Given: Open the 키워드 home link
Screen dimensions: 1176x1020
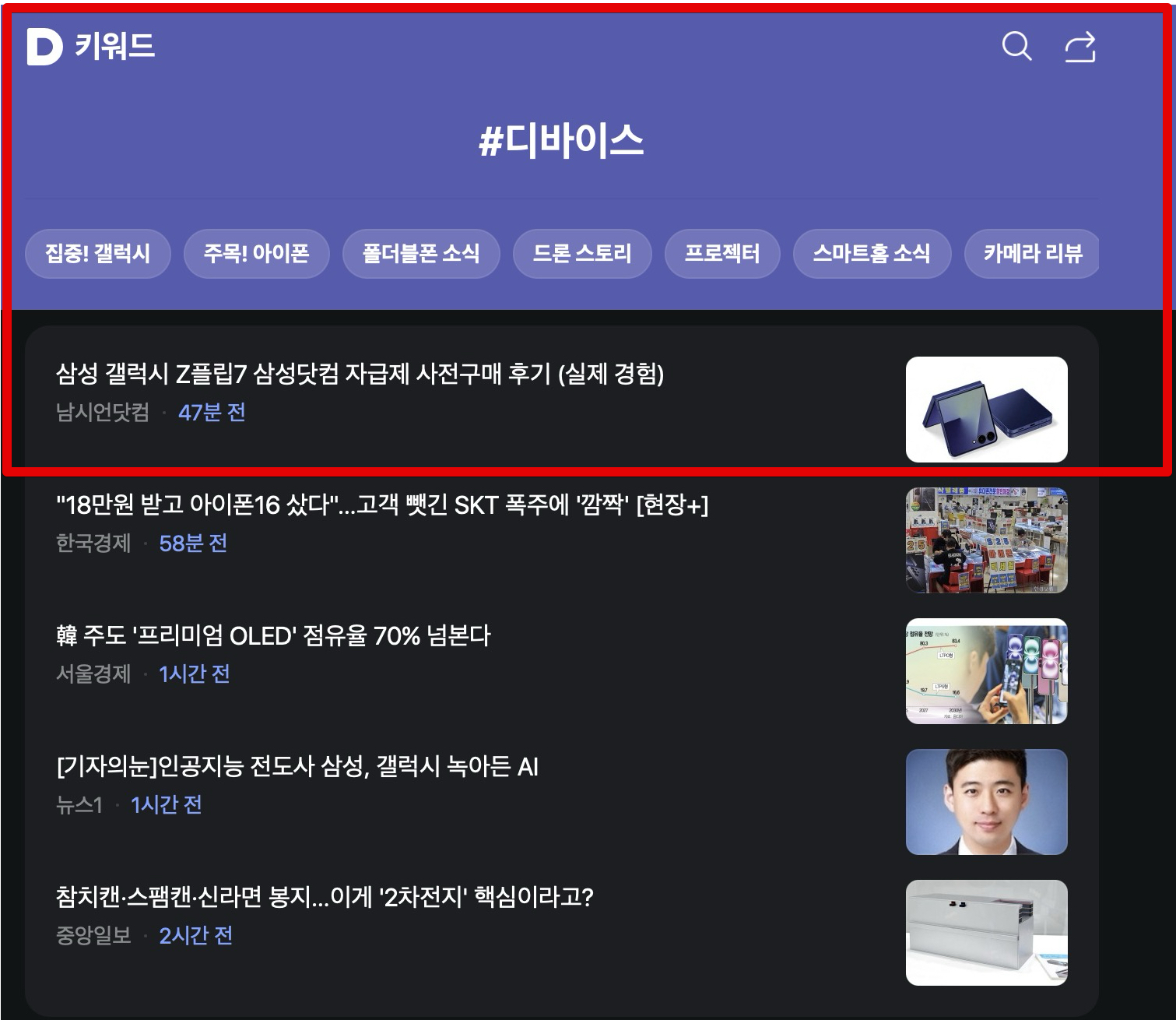Looking at the screenshot, I should point(114,46).
